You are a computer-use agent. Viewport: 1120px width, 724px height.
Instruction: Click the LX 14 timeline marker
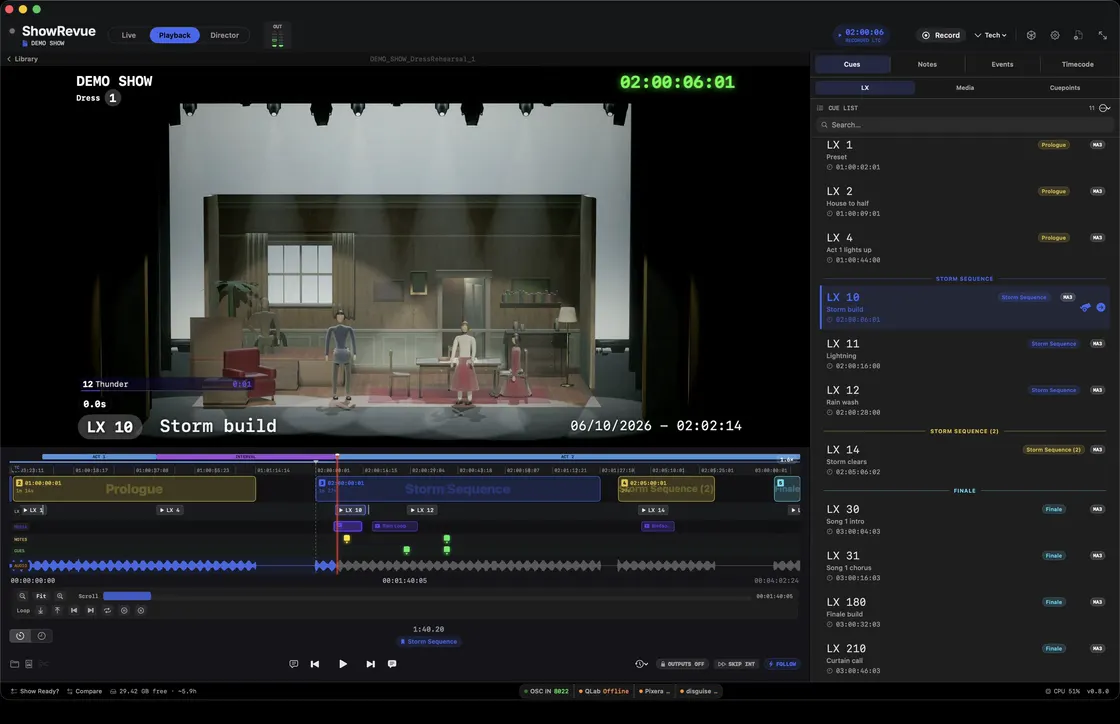click(653, 511)
